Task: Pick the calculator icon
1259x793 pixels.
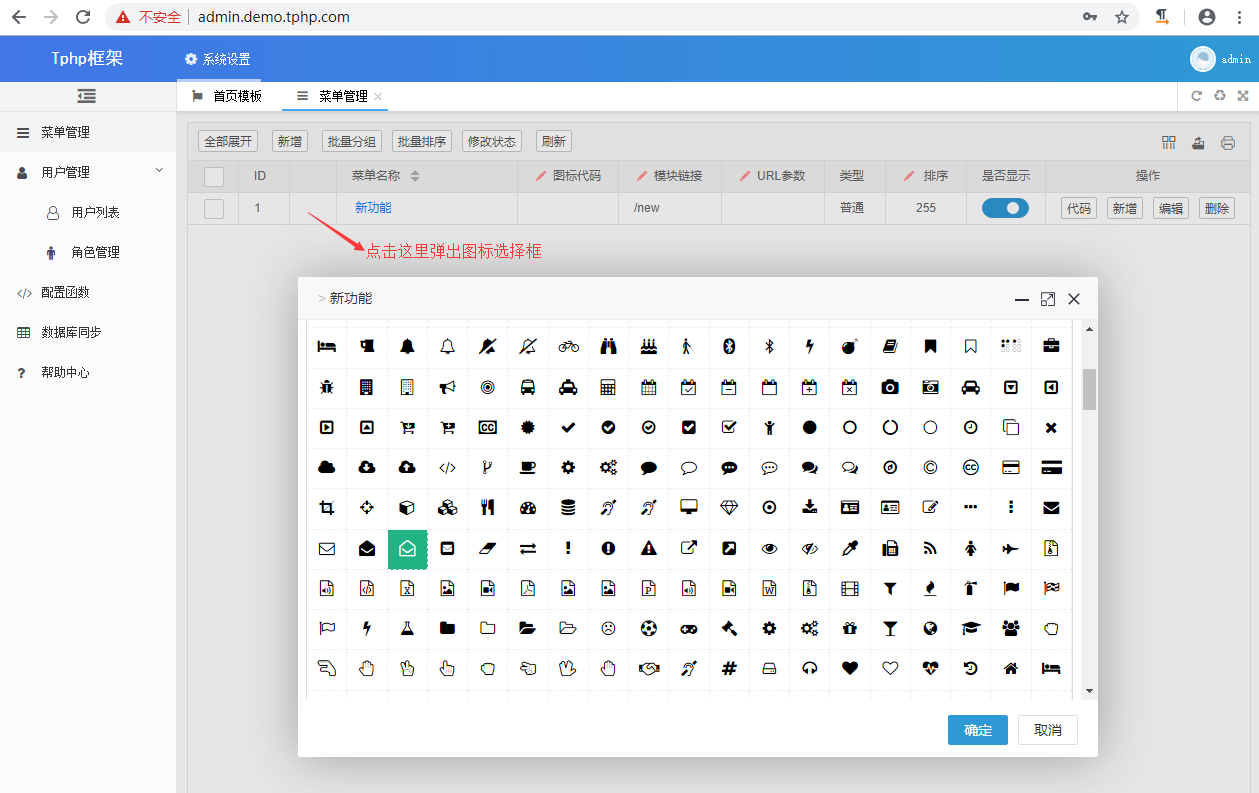Action: pyautogui.click(x=608, y=387)
